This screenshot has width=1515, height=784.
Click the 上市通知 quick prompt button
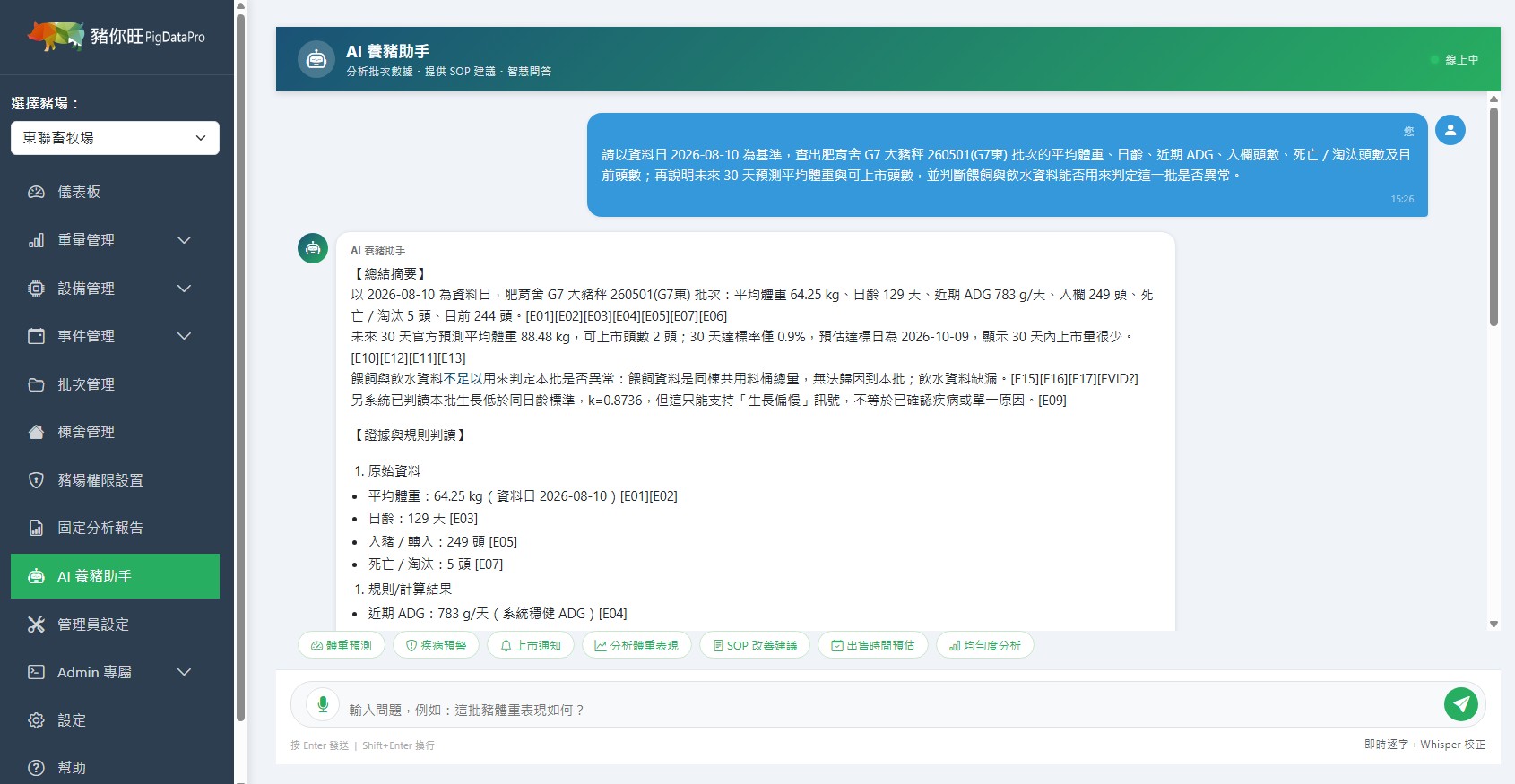click(x=531, y=645)
